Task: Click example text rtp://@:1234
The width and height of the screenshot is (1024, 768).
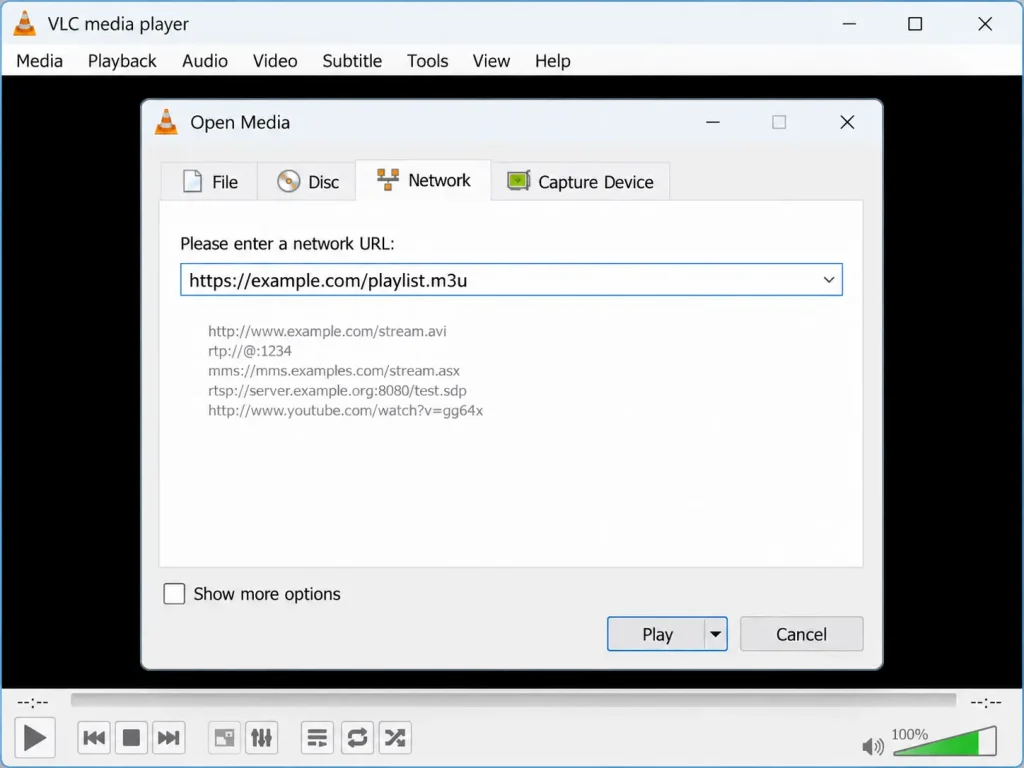Action: tap(249, 351)
